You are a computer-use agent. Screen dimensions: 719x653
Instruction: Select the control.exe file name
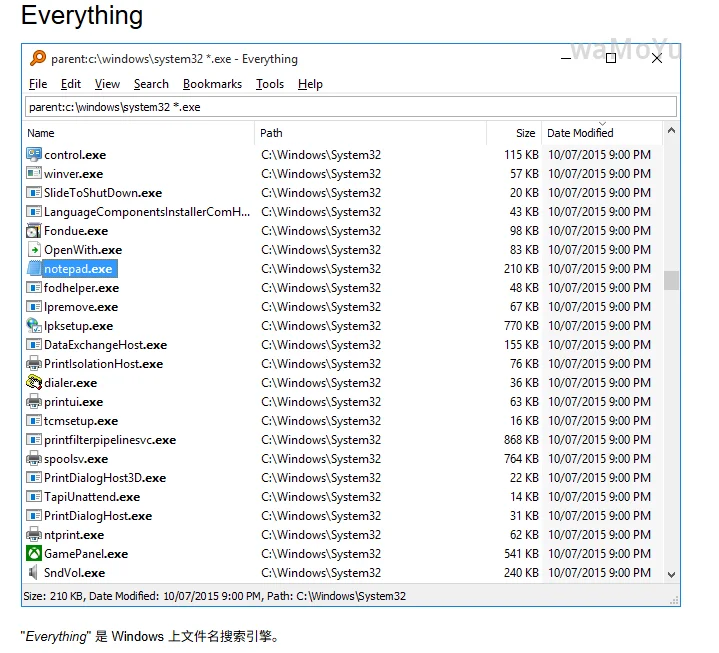[x=75, y=155]
